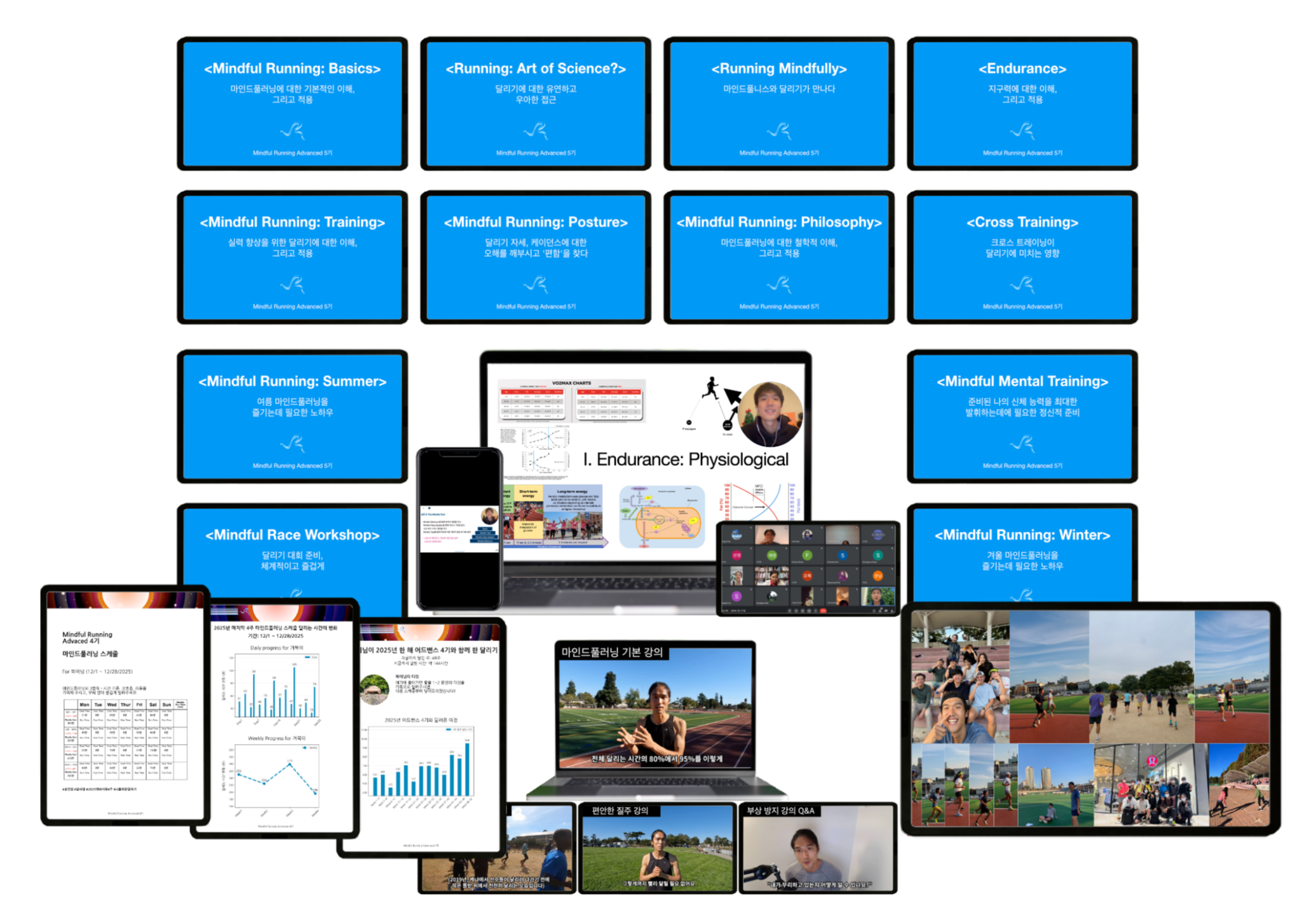
Task: Click the green F participant avatar in the meeting
Action: 807,555
